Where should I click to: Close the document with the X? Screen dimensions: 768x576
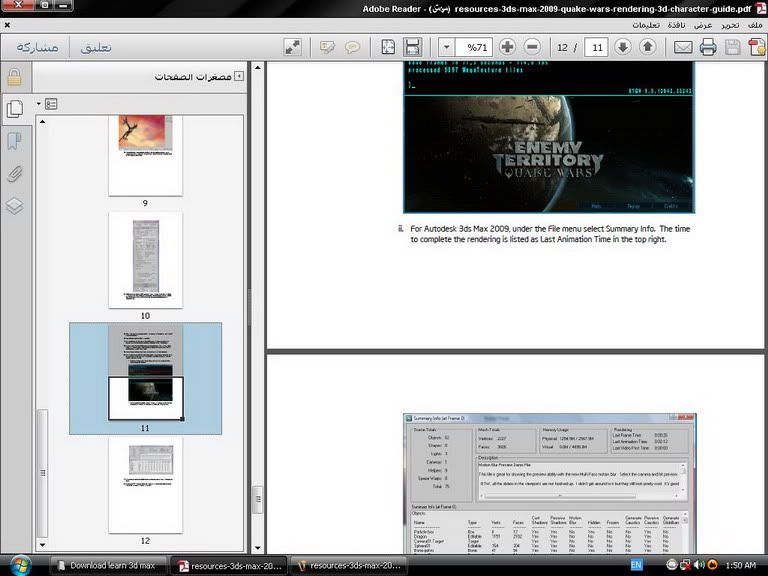[x=7, y=25]
